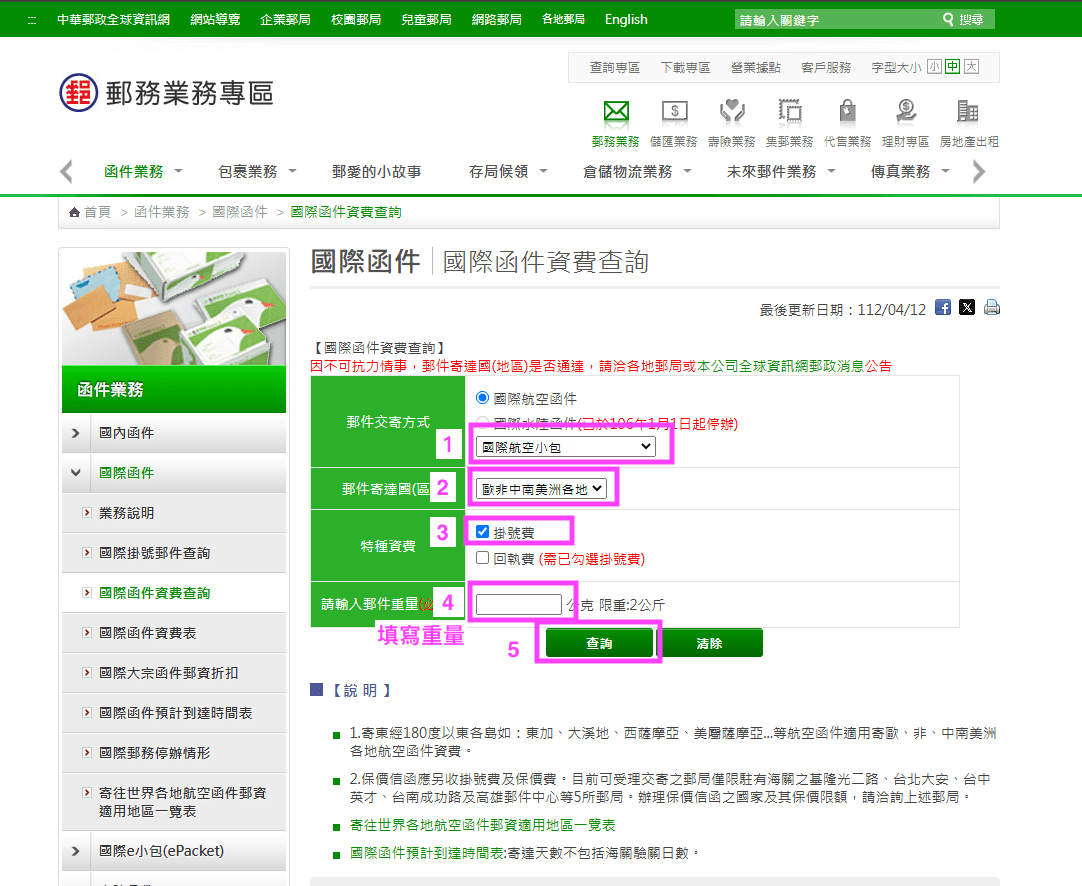Open 業務說明 sidebar link

point(126,513)
